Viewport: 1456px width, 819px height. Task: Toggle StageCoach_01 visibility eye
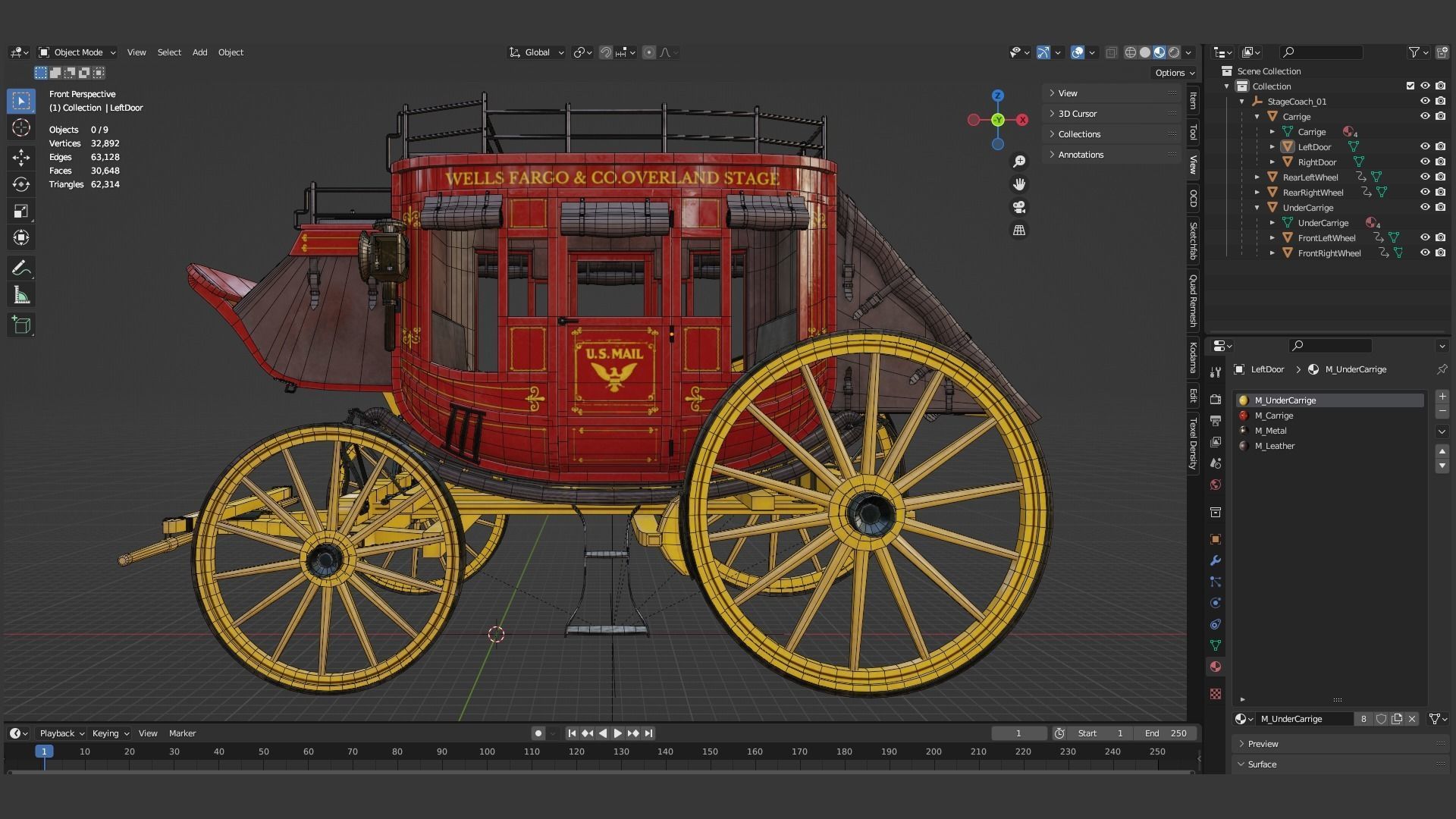click(x=1425, y=101)
